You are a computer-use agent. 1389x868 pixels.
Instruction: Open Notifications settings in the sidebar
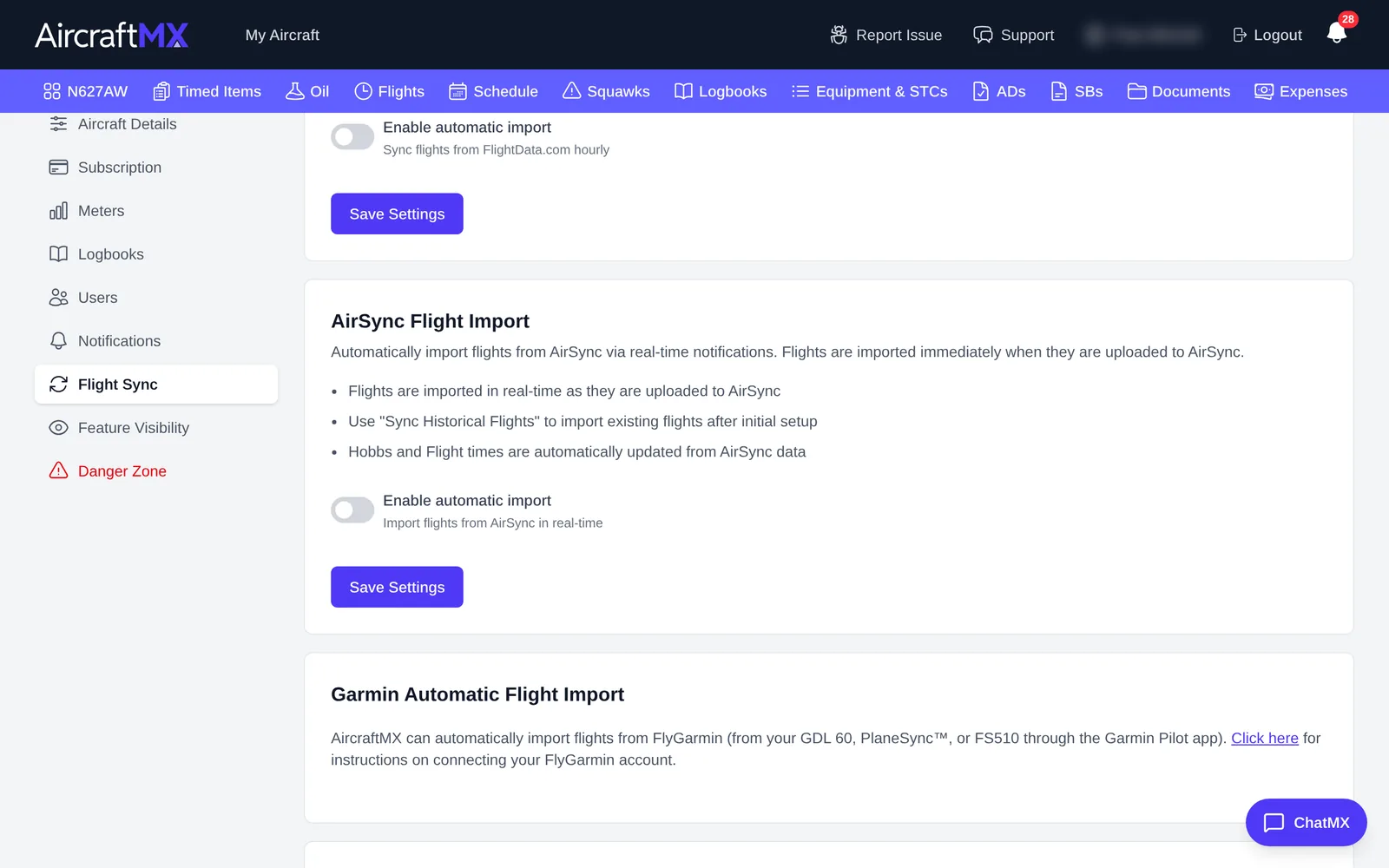(x=156, y=341)
